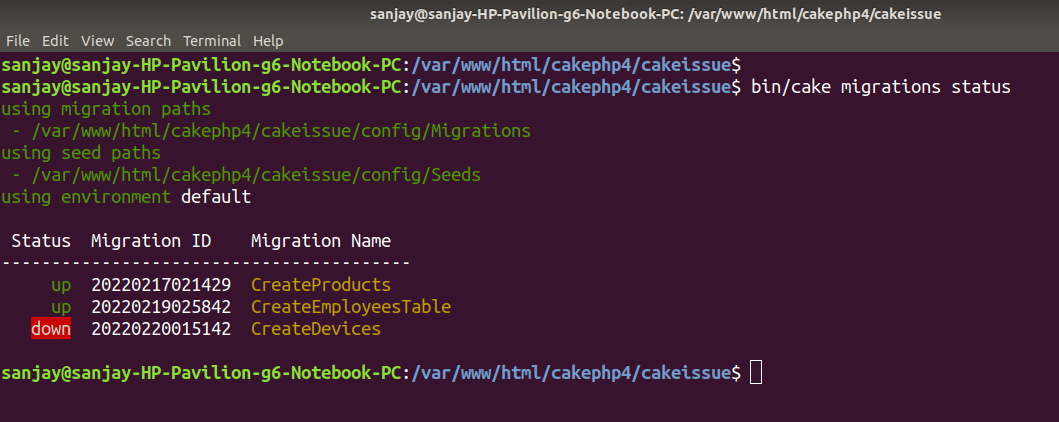Open the Help menu
Screen dimensions: 1059x422
pos(268,41)
